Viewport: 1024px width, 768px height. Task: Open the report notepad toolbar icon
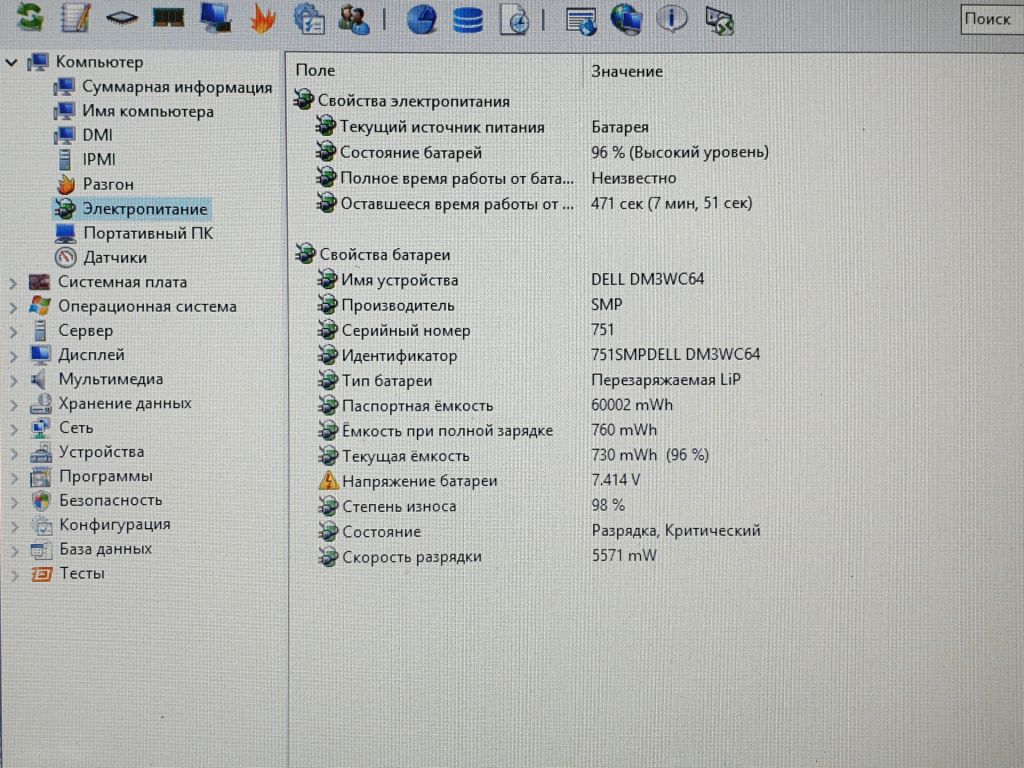click(x=76, y=18)
